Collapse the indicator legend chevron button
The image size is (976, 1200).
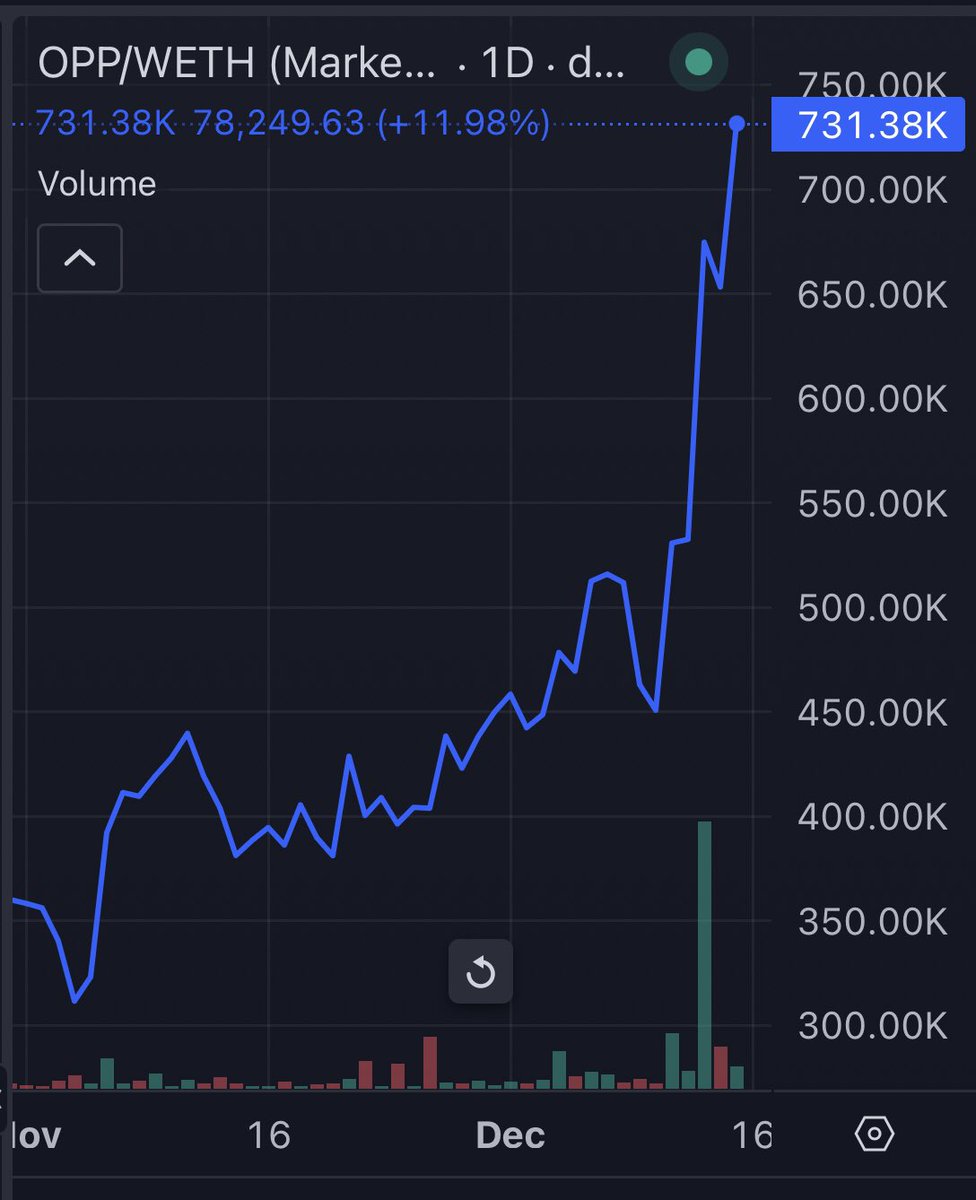[80, 258]
